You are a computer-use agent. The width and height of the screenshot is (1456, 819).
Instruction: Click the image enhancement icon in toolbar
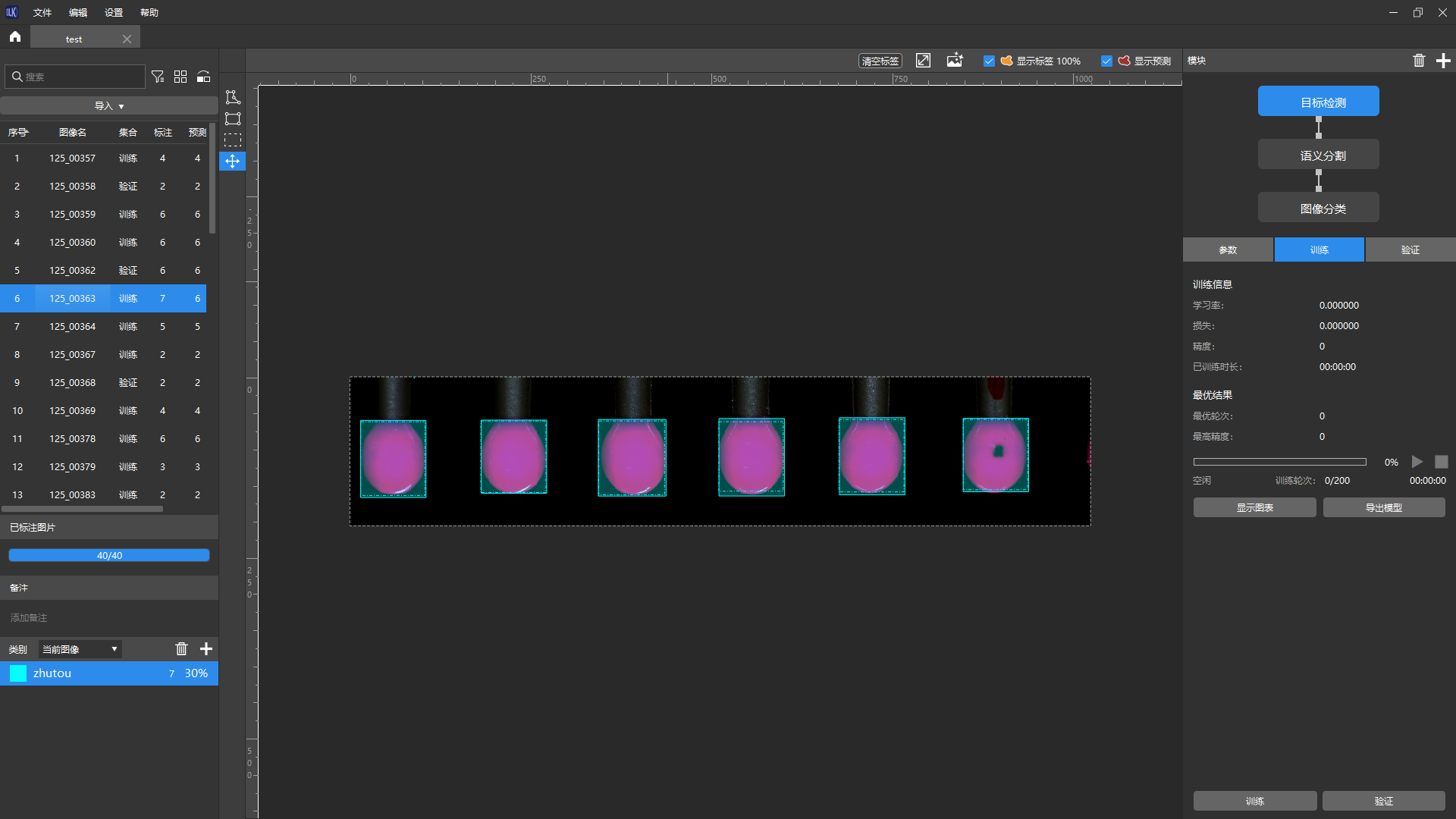click(x=955, y=60)
